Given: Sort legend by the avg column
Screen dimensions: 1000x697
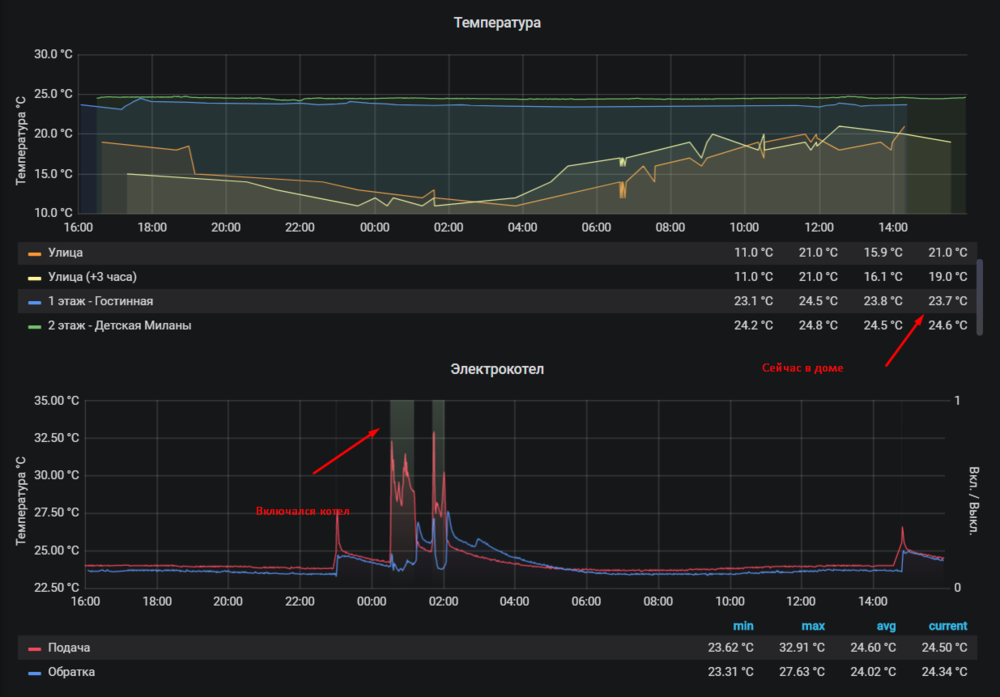Looking at the screenshot, I should pos(886,626).
